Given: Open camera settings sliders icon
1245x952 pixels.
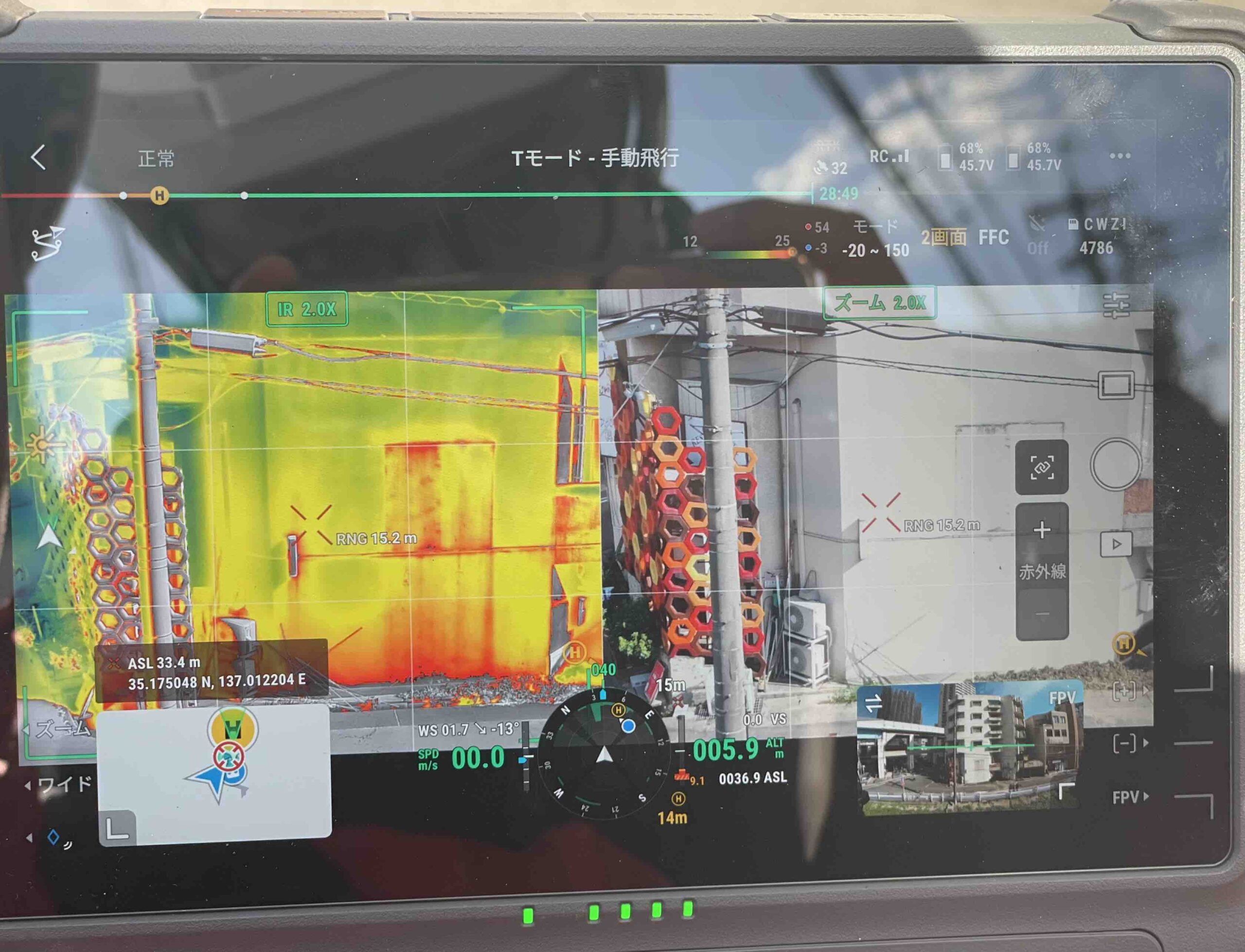Looking at the screenshot, I should pyautogui.click(x=1116, y=305).
